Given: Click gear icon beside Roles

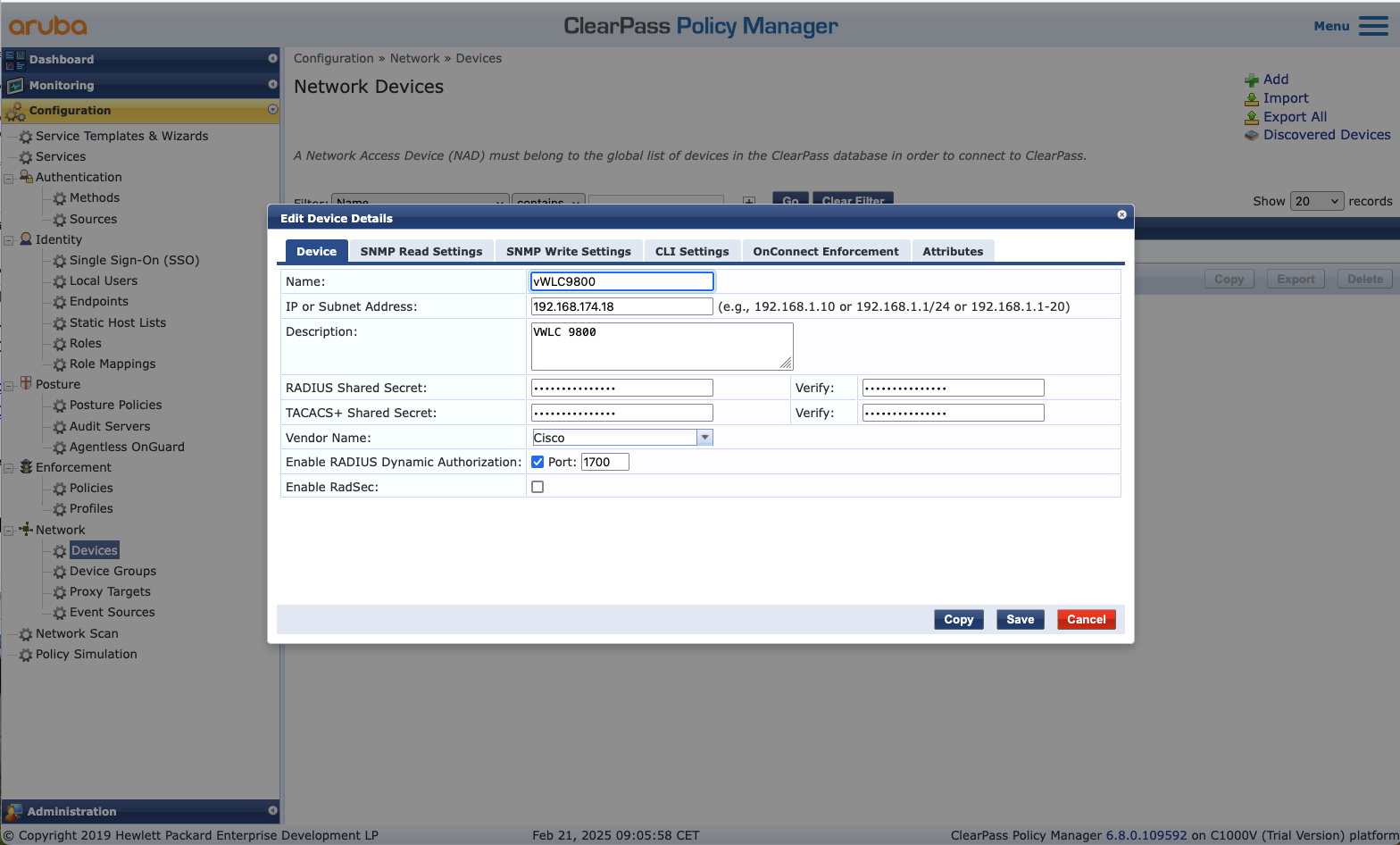Looking at the screenshot, I should point(60,344).
